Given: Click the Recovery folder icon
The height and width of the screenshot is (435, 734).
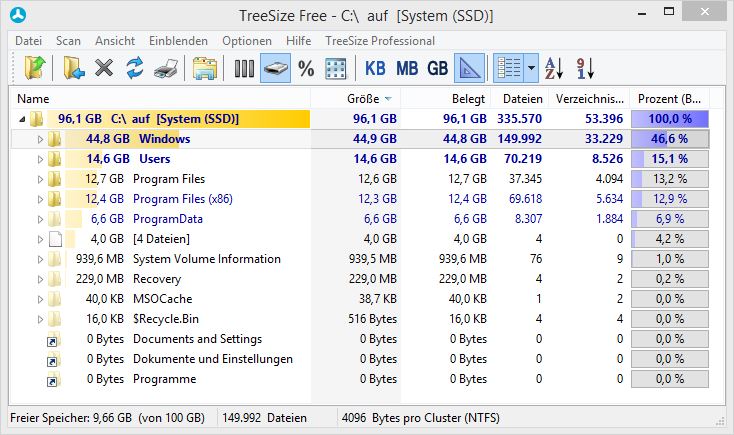Looking at the screenshot, I should [x=54, y=279].
